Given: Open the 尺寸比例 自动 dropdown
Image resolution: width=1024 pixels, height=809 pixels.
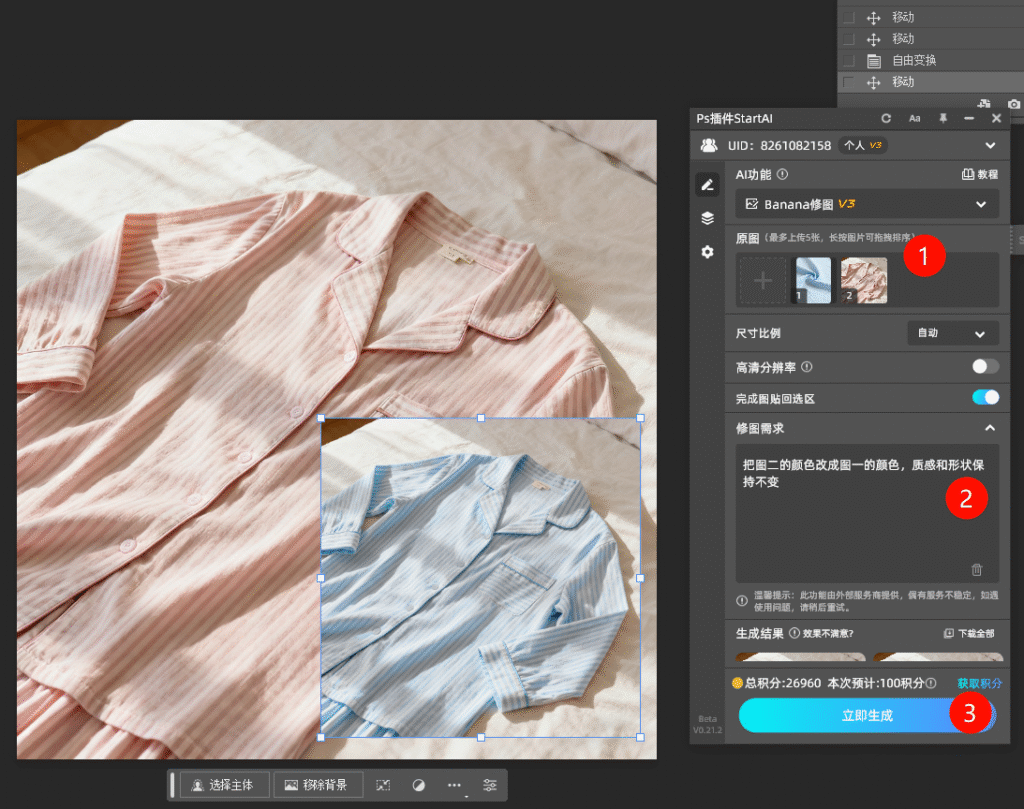Looking at the screenshot, I should tap(952, 333).
